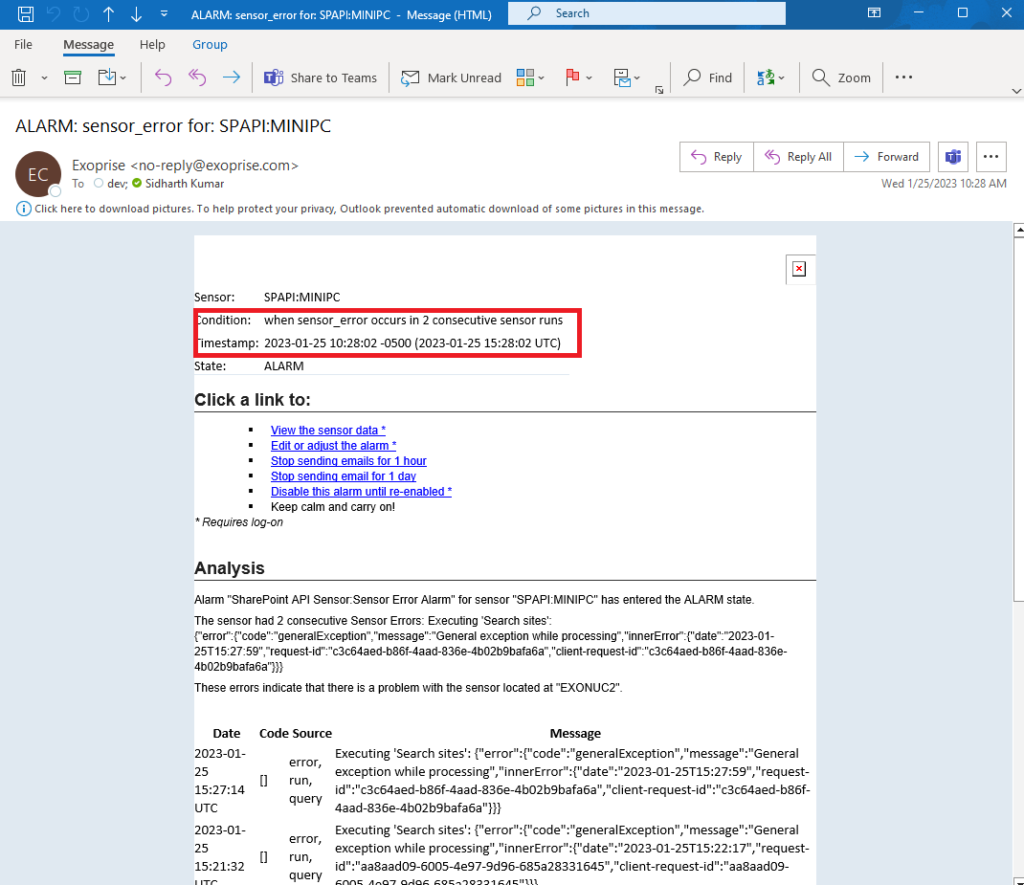
Task: Open the Categorize color squares icon
Action: (525, 78)
